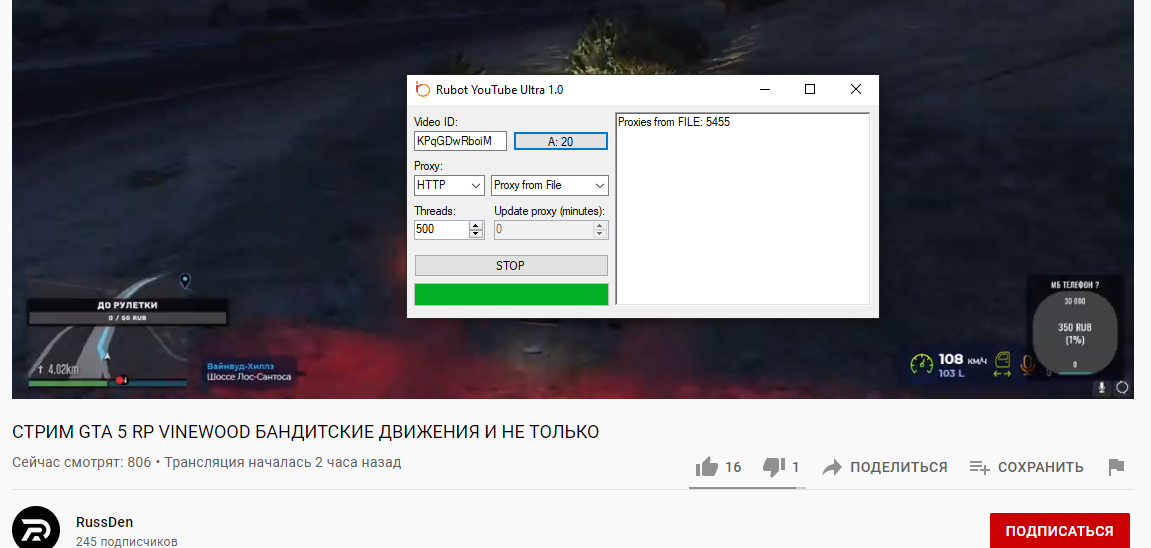The height and width of the screenshot is (548, 1151).
Task: Focus the Video ID text field
Action: 460,141
